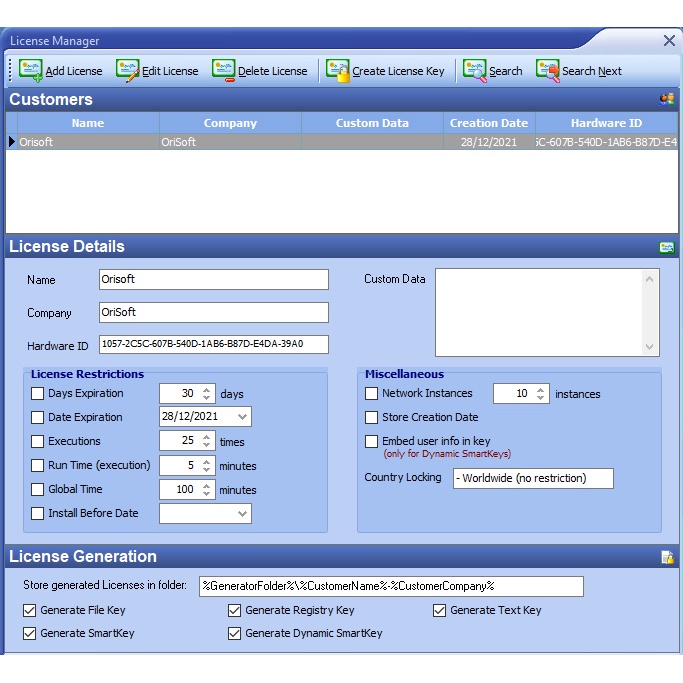Screen dimensions: 683x683
Task: Click the Add License toolbar icon
Action: [x=31, y=70]
